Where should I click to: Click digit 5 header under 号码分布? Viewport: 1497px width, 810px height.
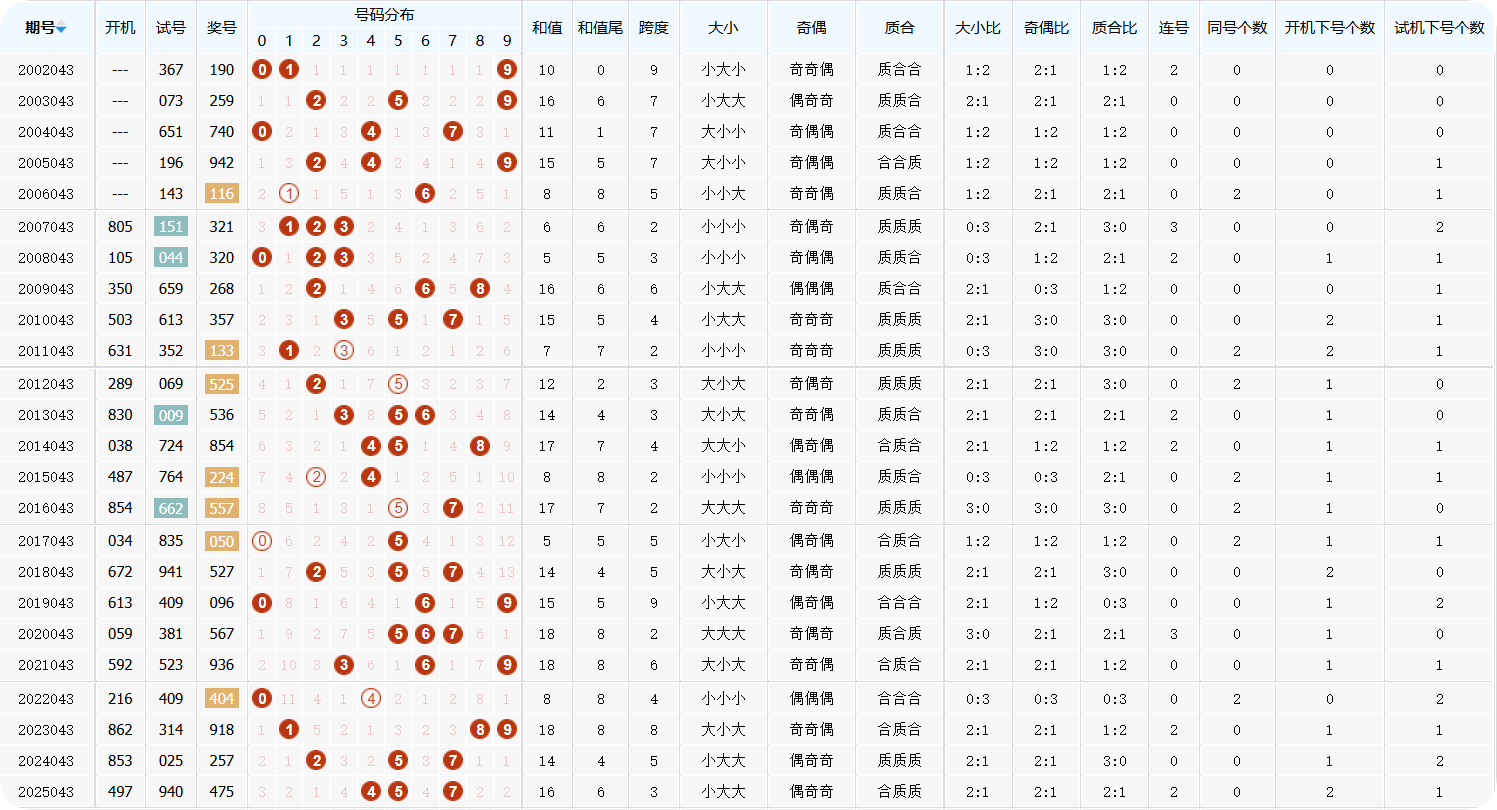click(398, 41)
